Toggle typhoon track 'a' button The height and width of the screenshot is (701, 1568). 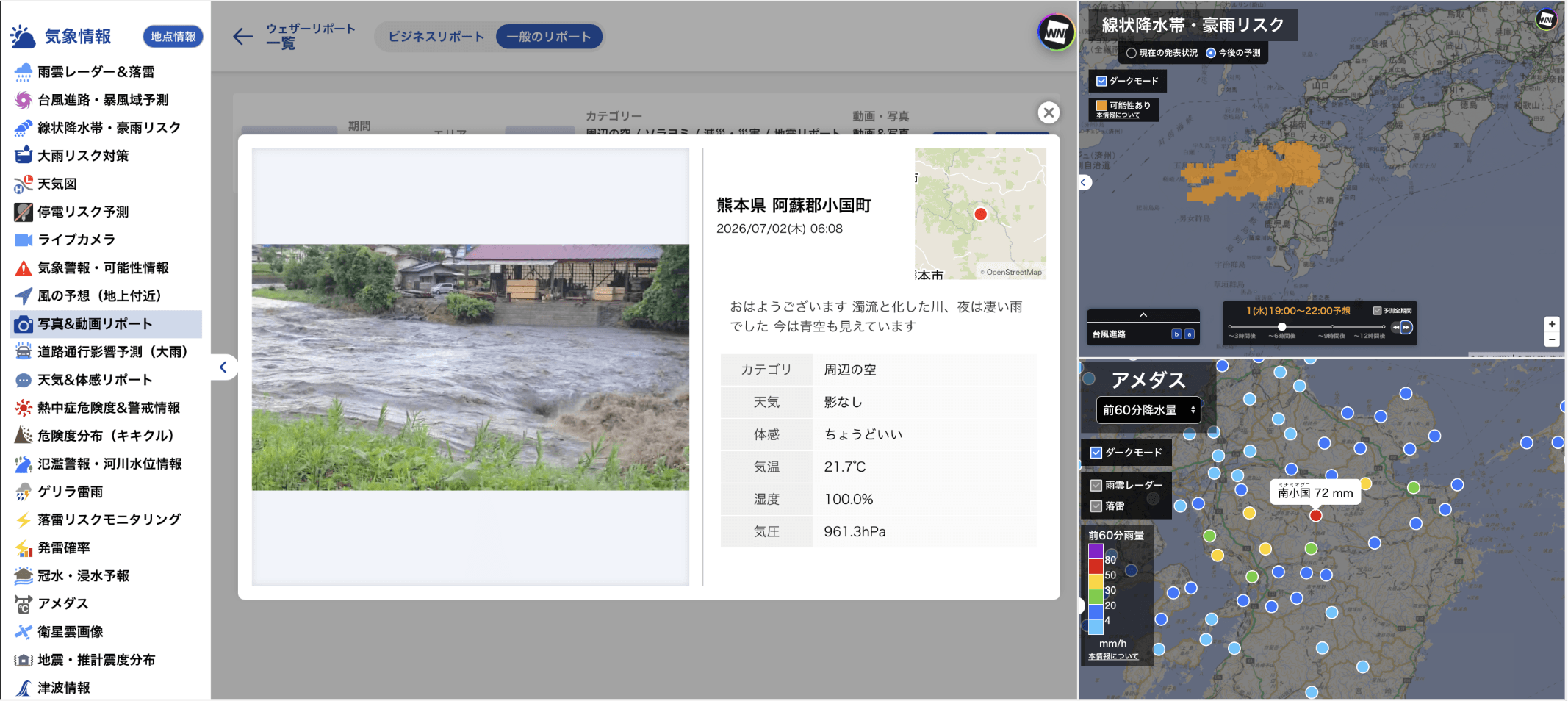pos(1190,334)
